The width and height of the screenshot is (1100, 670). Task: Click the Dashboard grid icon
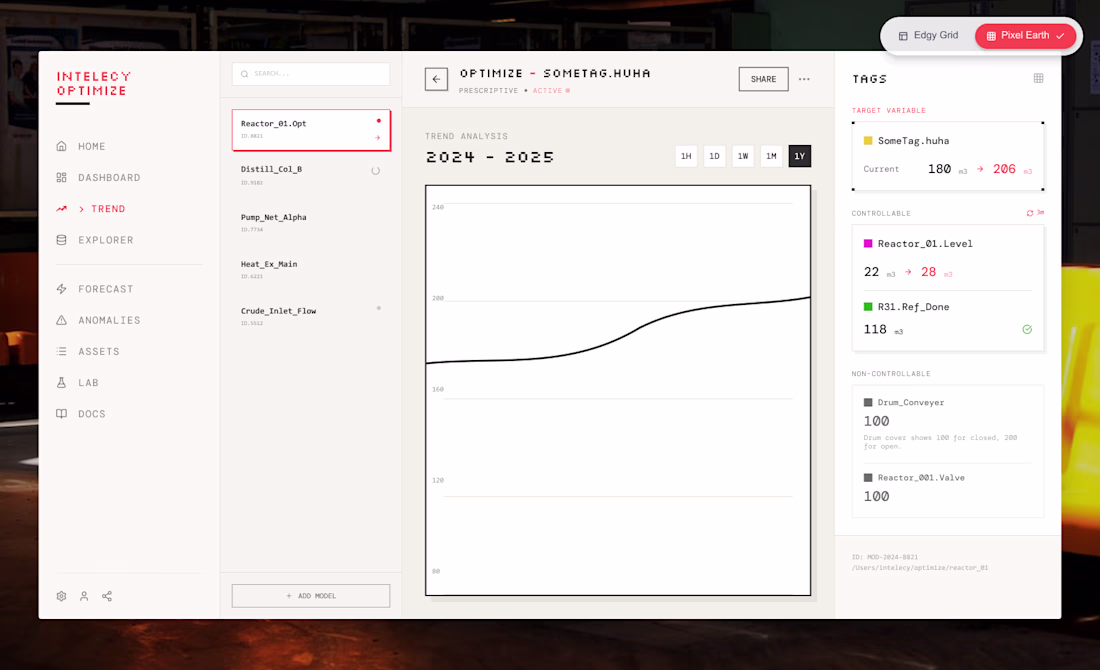pos(62,177)
